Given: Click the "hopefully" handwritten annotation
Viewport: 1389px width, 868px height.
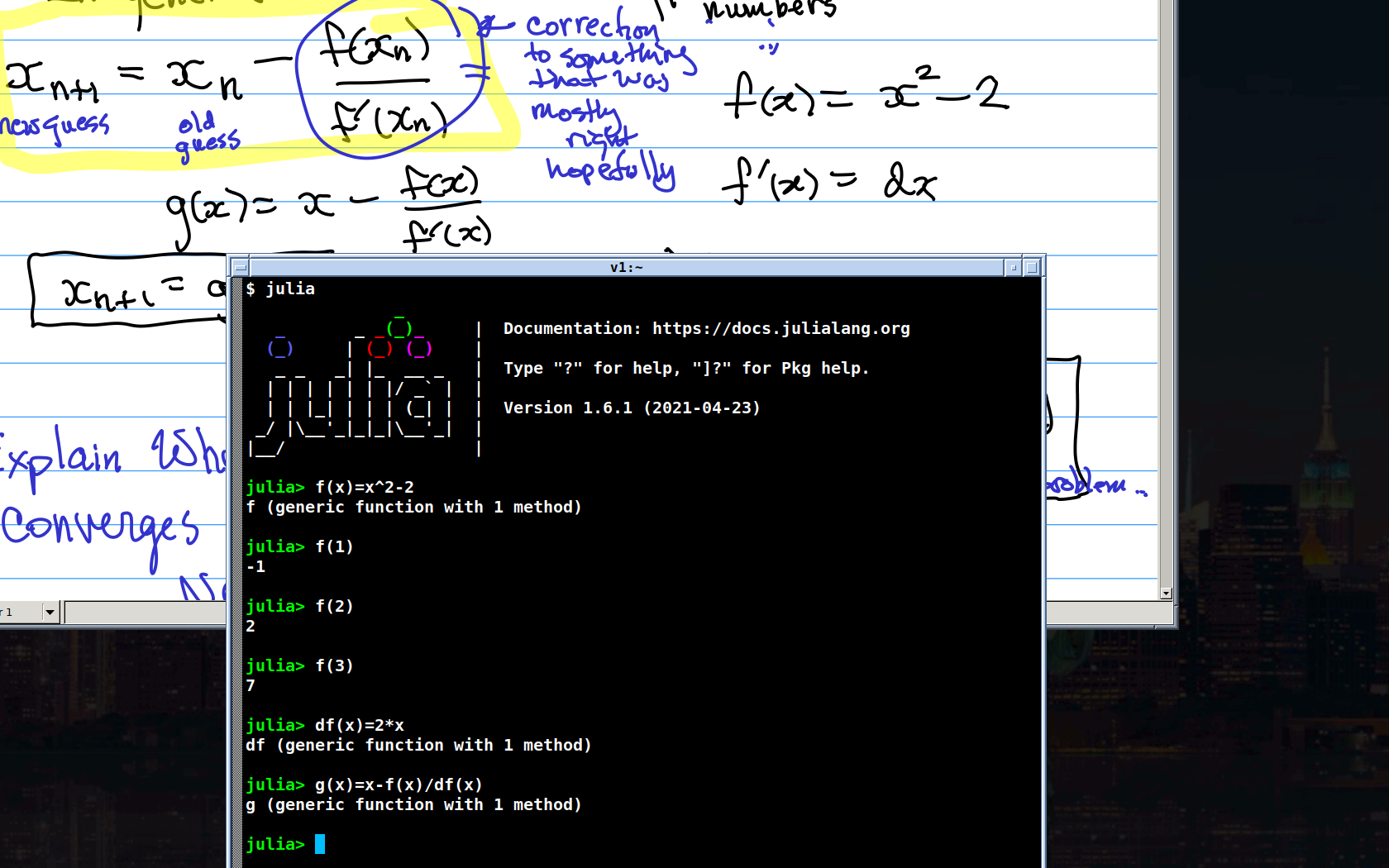Looking at the screenshot, I should tap(610, 171).
